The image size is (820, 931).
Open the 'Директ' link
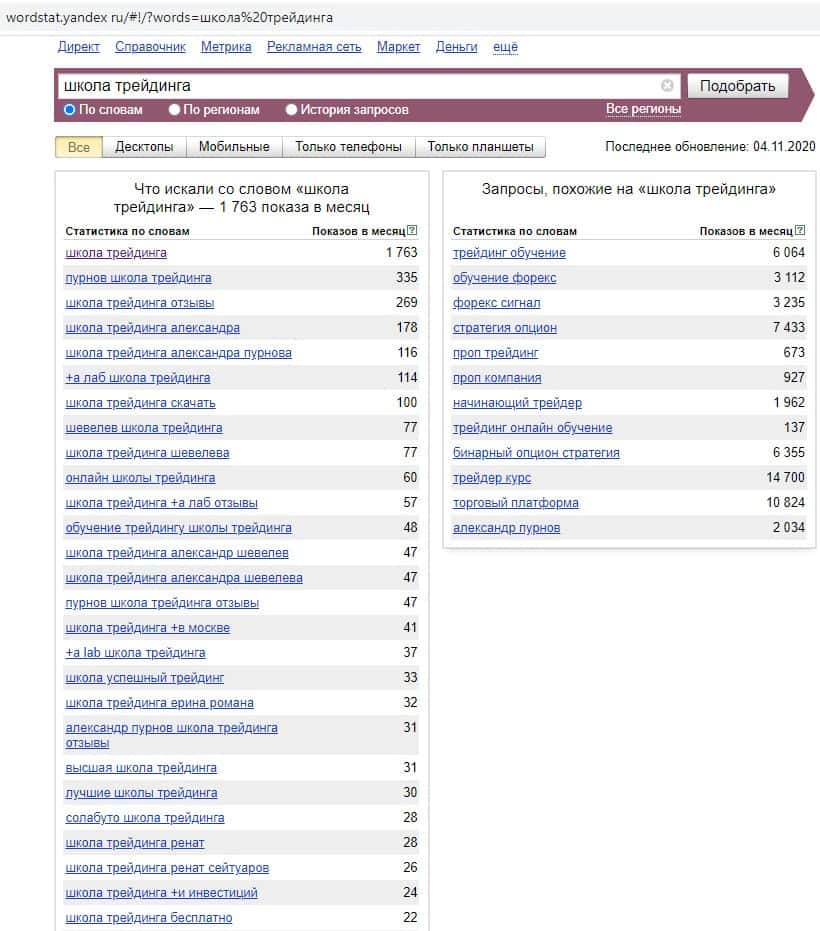[x=78, y=47]
